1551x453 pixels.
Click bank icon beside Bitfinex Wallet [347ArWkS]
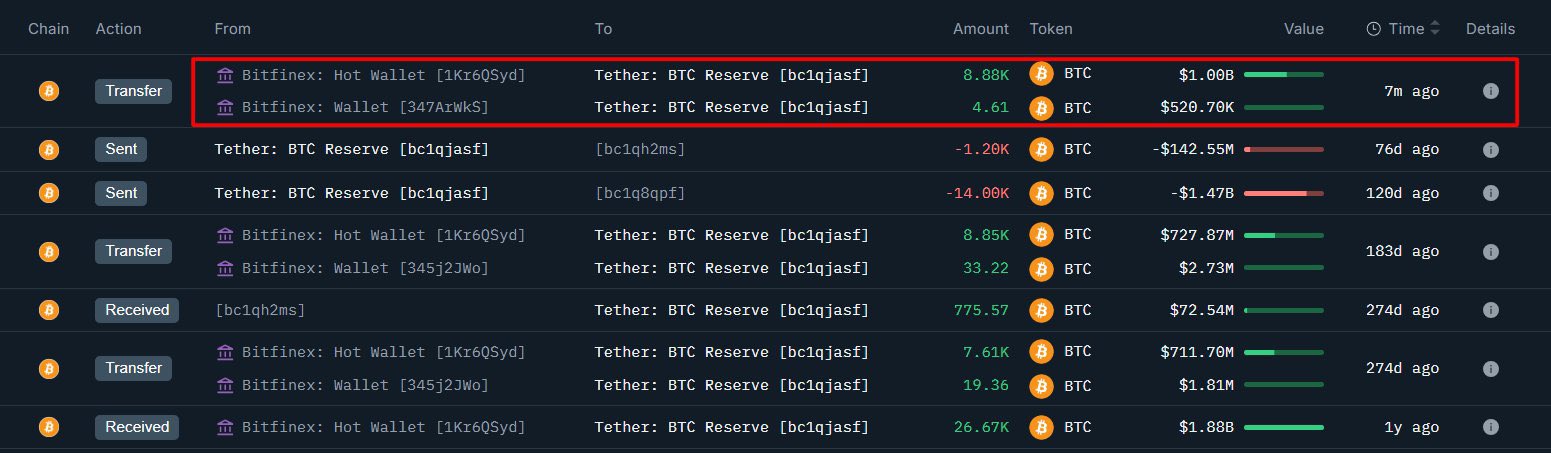point(225,107)
